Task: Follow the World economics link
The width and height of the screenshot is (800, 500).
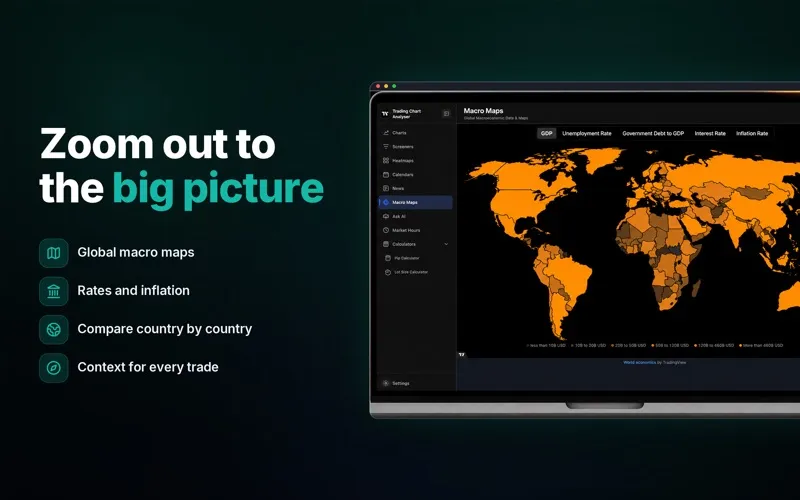Action: click(x=639, y=362)
